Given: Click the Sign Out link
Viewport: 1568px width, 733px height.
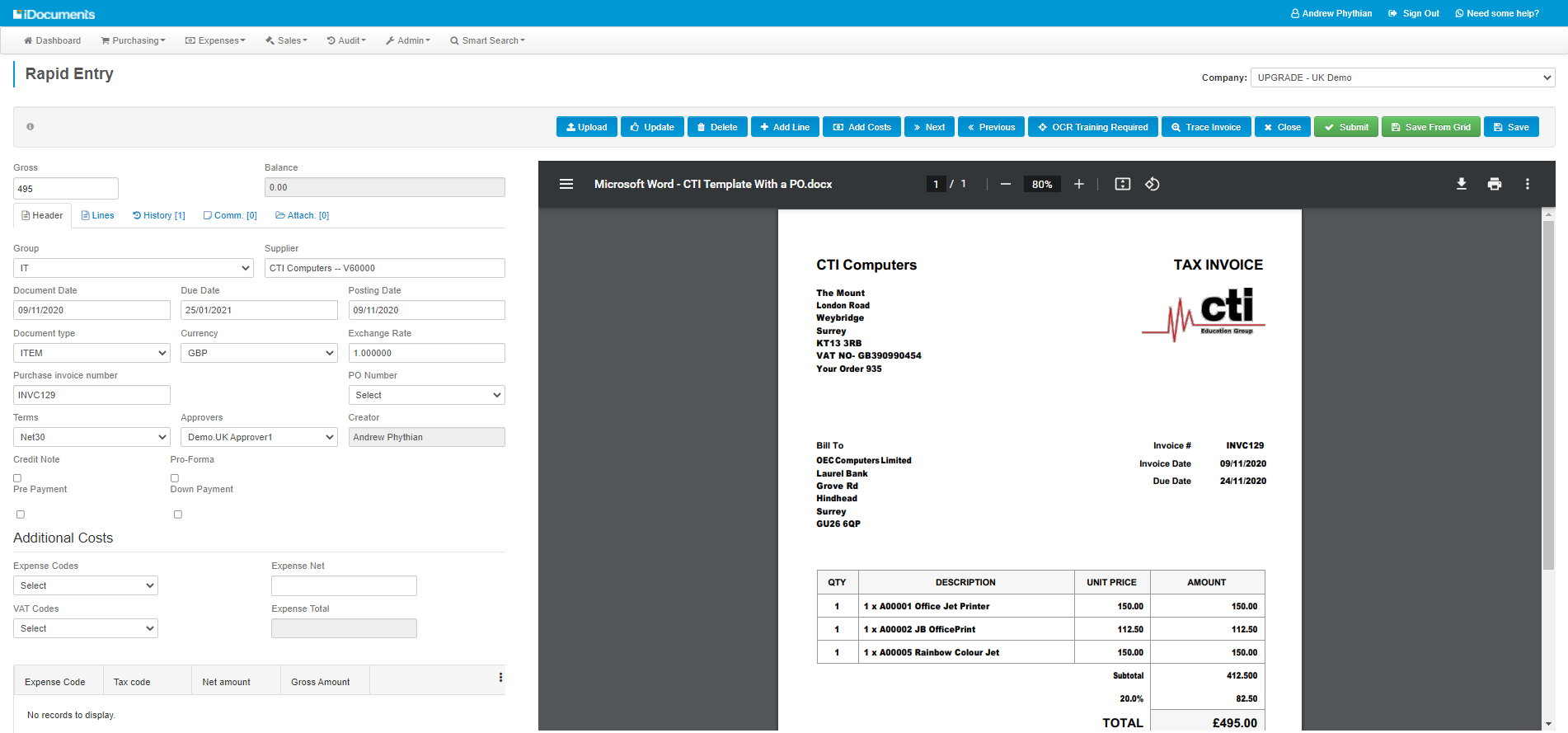Looking at the screenshot, I should tap(1414, 13).
